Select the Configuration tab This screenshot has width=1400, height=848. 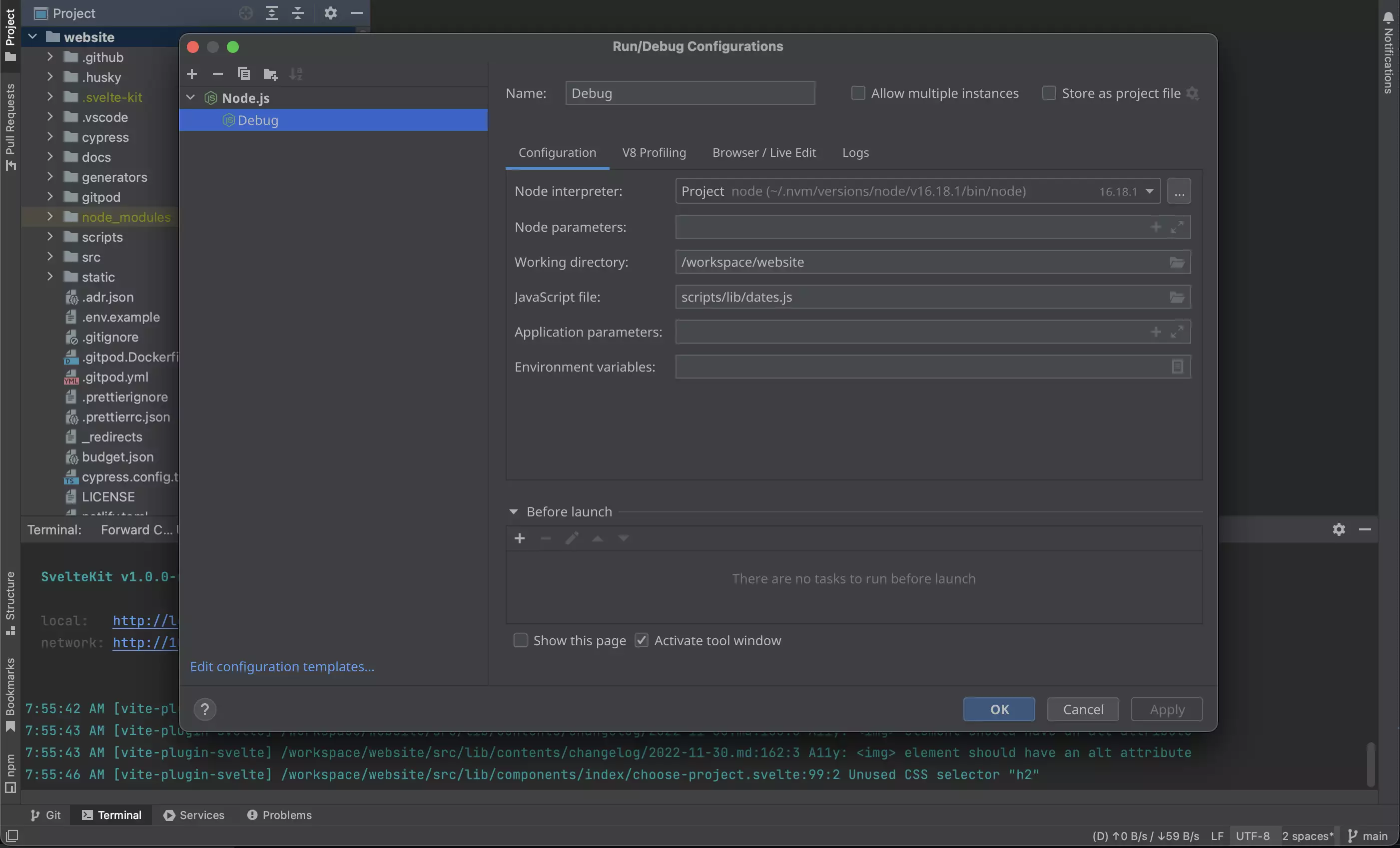point(558,153)
